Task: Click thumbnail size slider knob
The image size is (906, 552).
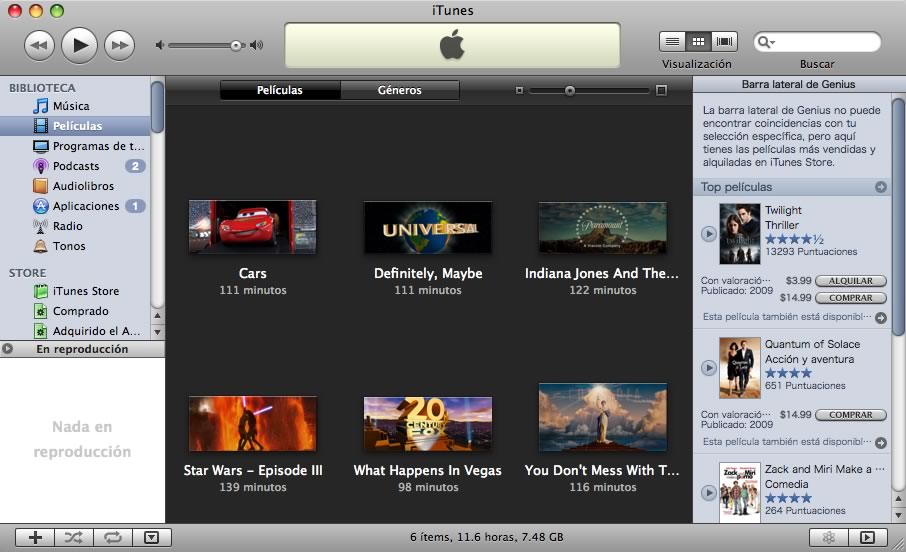Action: click(x=570, y=91)
